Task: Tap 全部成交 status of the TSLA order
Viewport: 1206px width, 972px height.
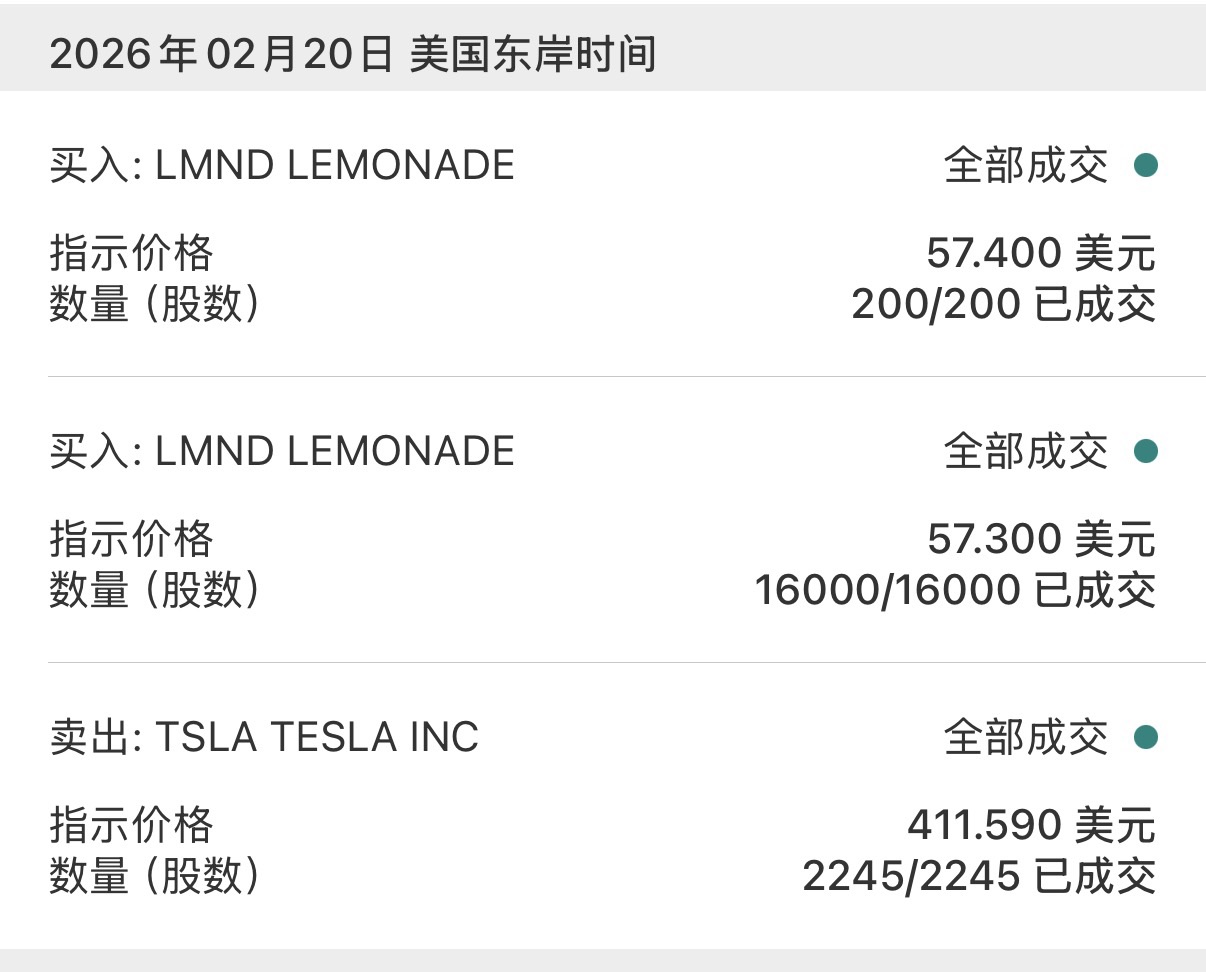Action: [1025, 737]
